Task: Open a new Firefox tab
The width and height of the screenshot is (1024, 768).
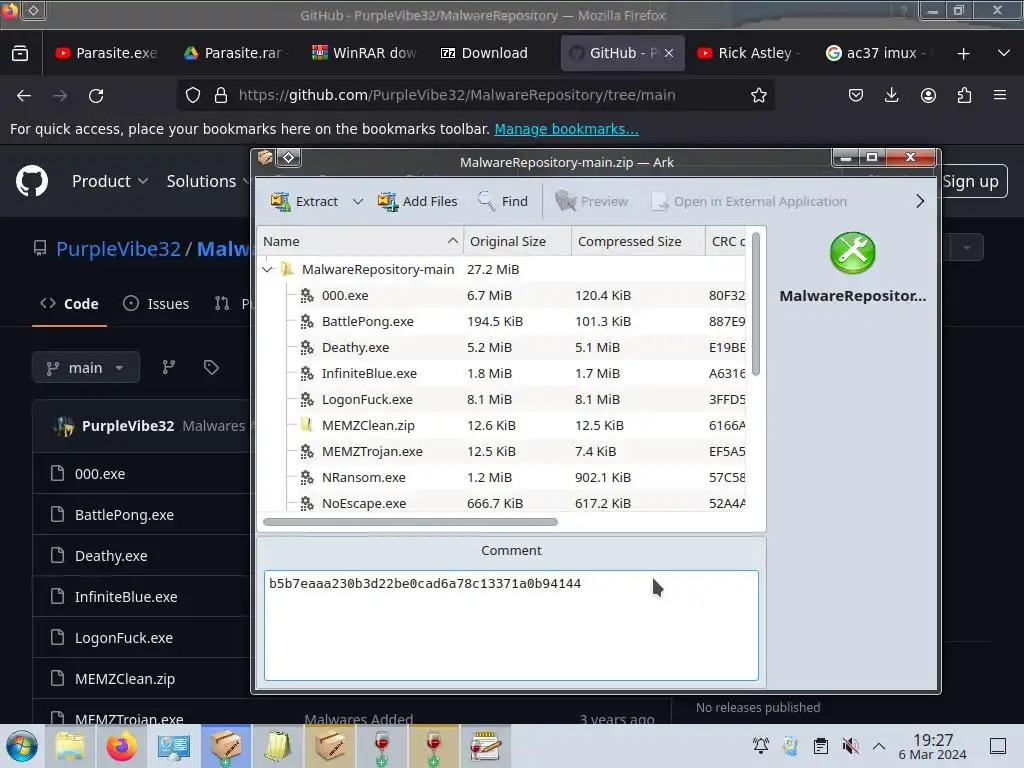Action: click(x=963, y=54)
